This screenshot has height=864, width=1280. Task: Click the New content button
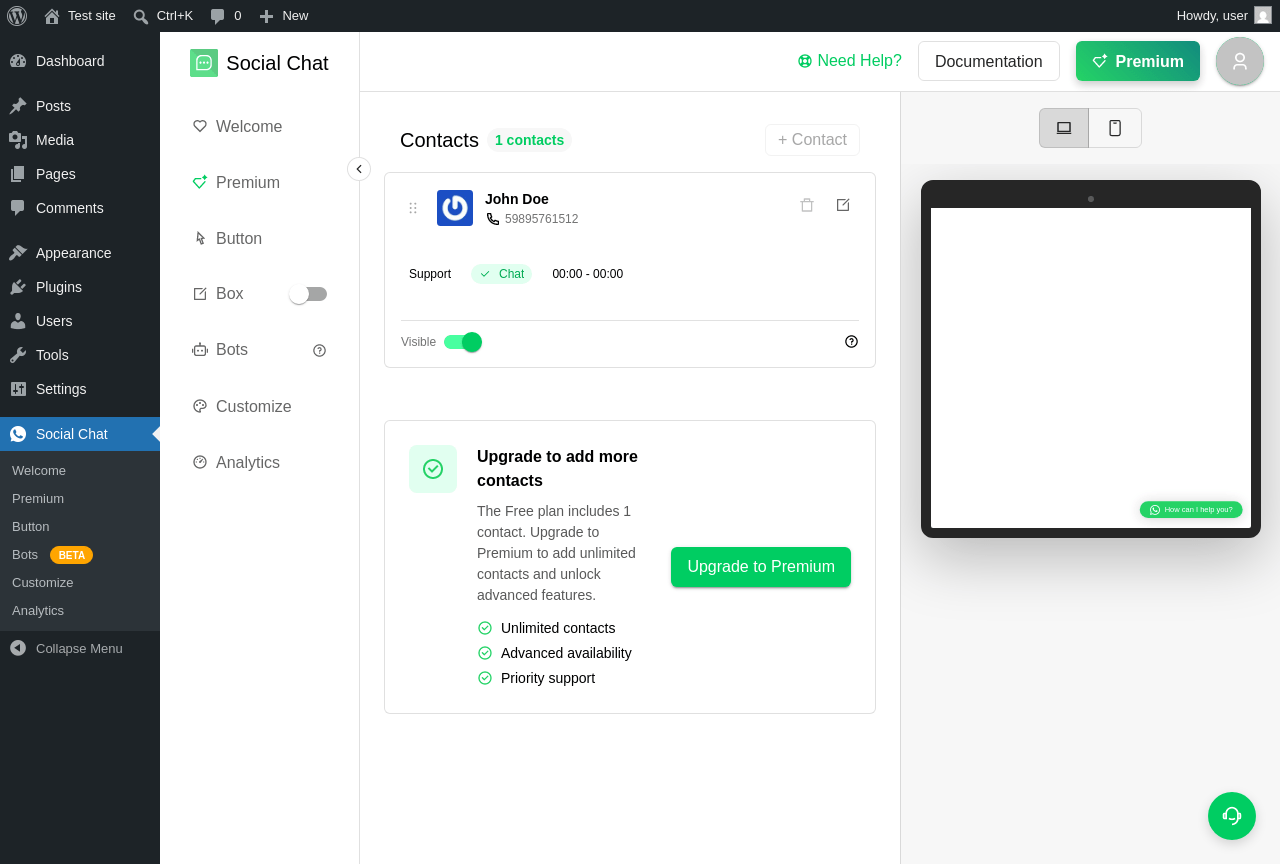click(x=284, y=16)
